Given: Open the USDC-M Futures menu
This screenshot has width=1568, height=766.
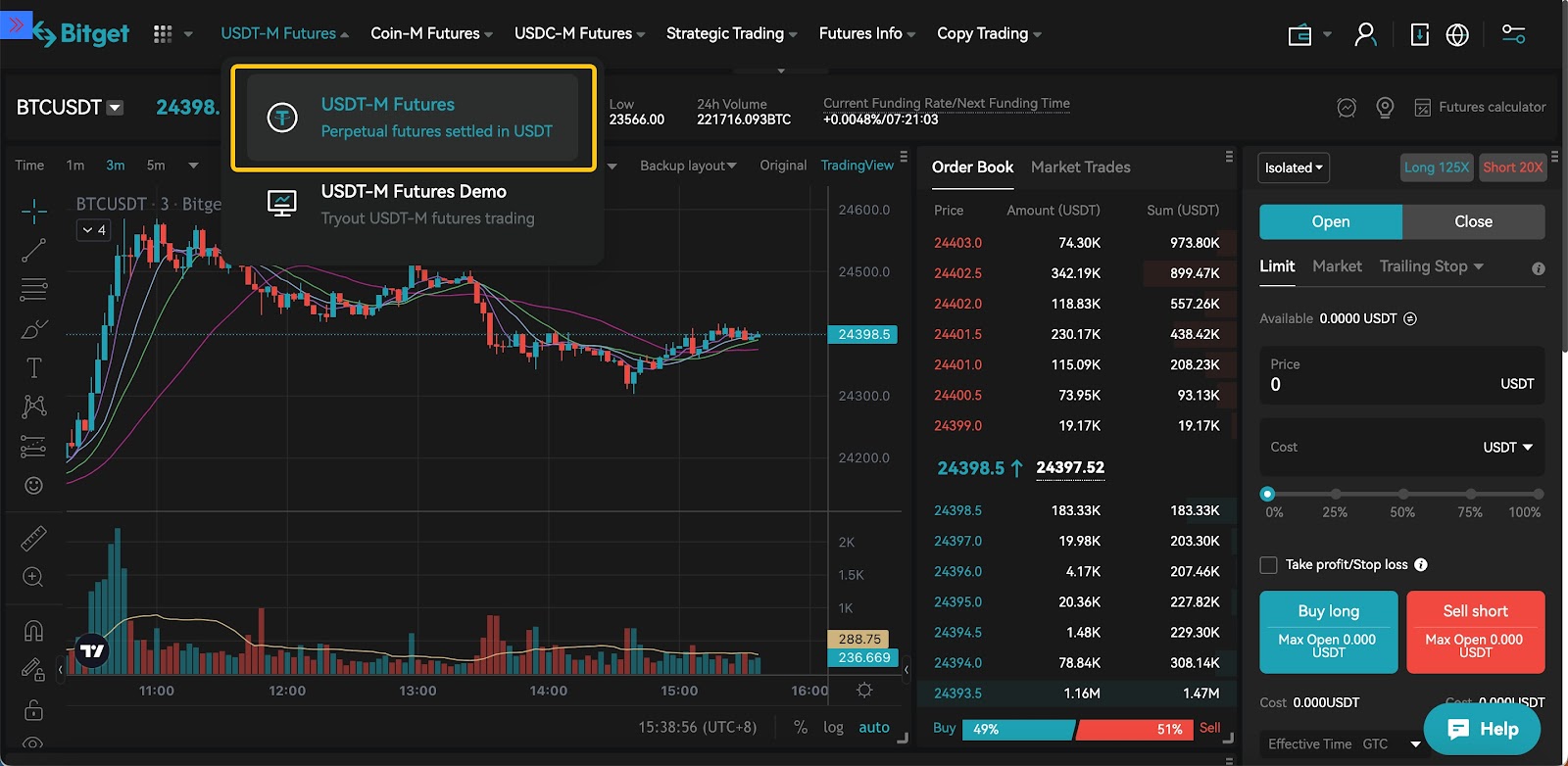Looking at the screenshot, I should [579, 33].
